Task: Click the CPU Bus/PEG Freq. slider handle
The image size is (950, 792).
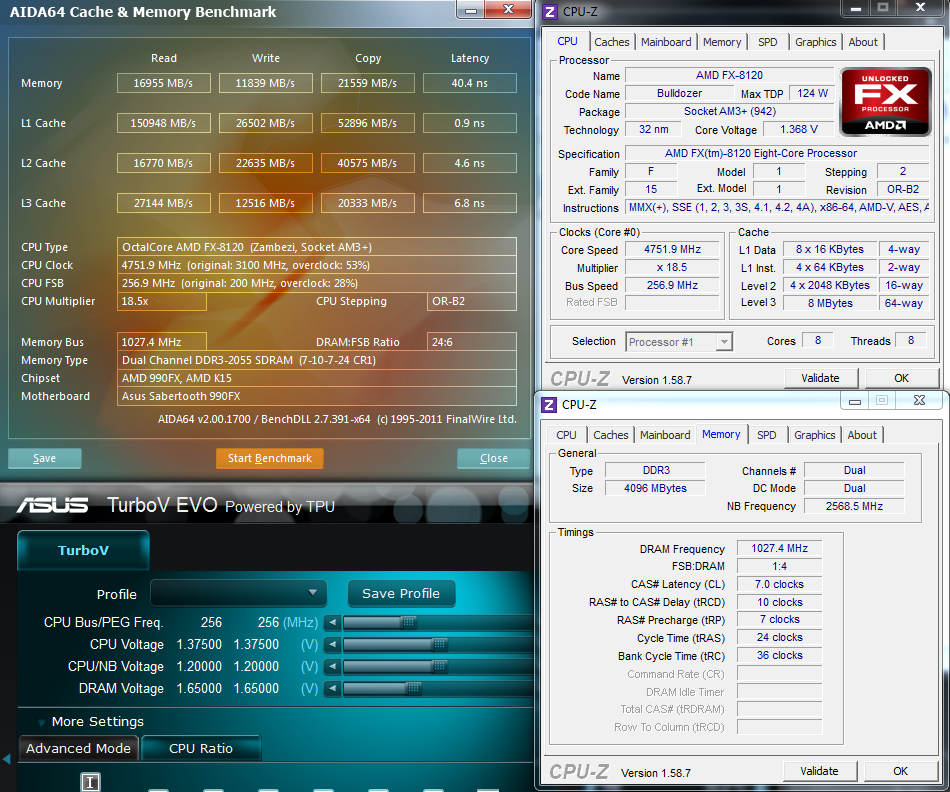Action: coord(409,622)
